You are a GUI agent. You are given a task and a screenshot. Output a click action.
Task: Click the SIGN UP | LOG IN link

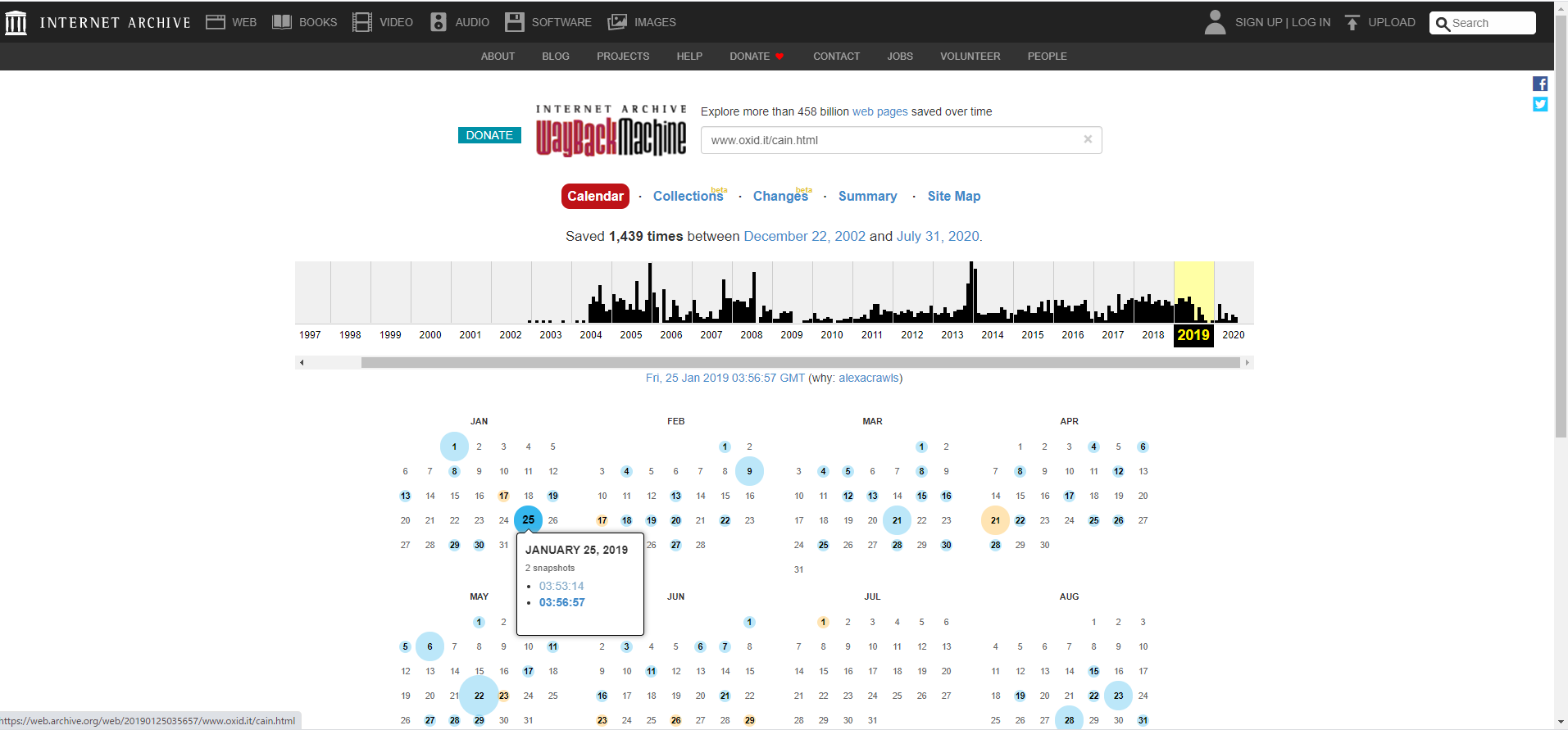pos(1283,22)
